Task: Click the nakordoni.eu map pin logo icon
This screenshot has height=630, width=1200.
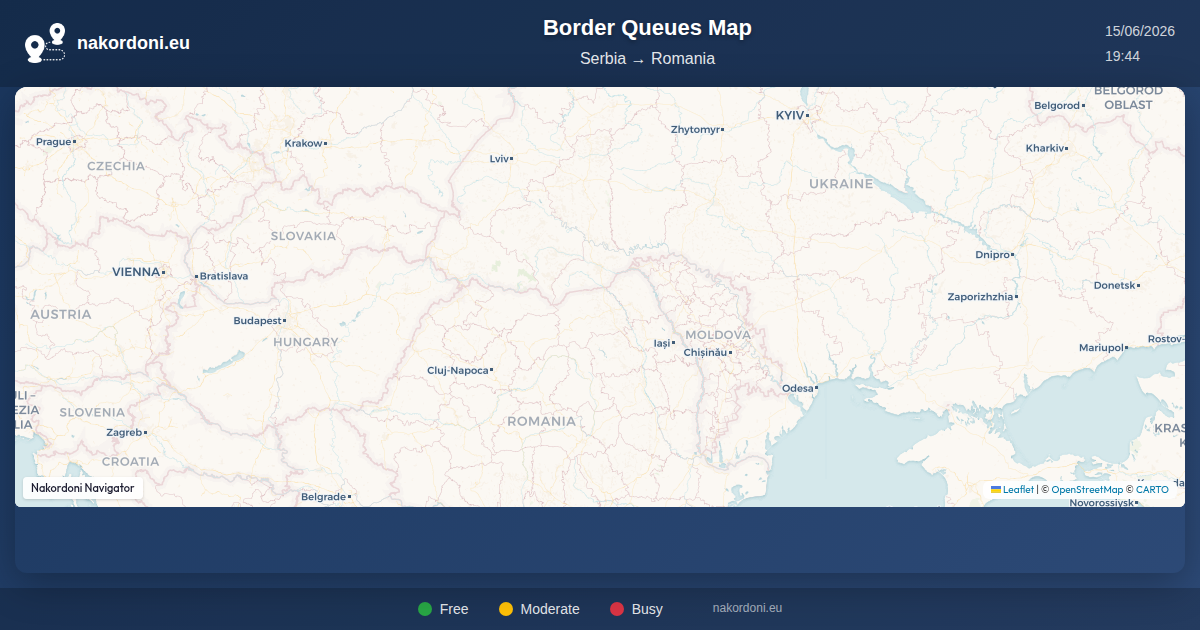Action: (x=45, y=43)
